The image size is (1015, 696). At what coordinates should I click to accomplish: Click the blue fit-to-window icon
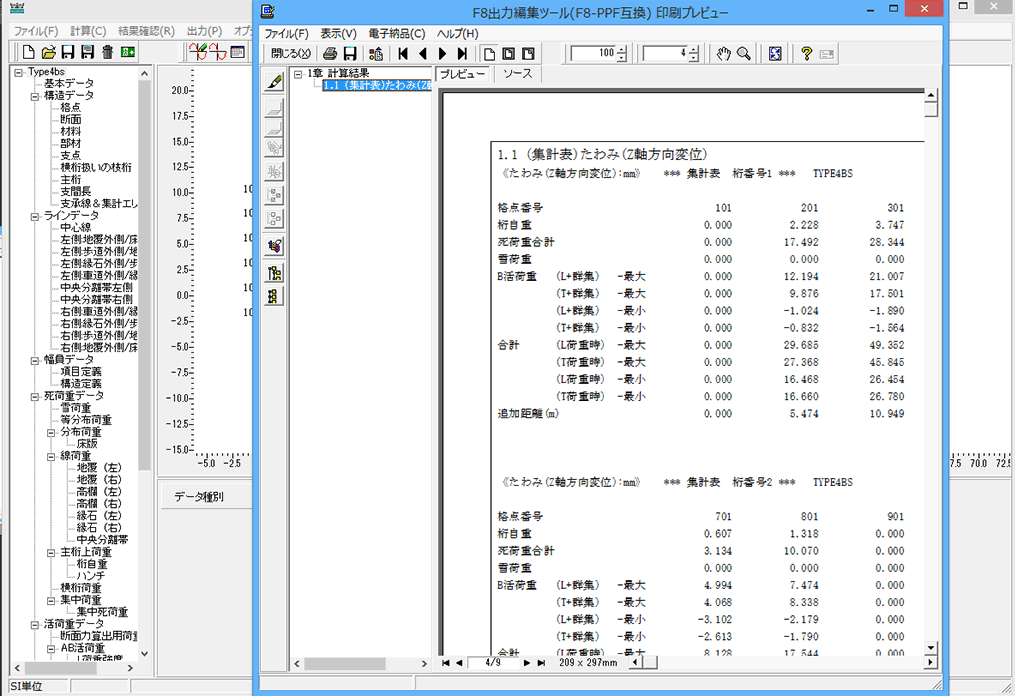click(x=775, y=54)
